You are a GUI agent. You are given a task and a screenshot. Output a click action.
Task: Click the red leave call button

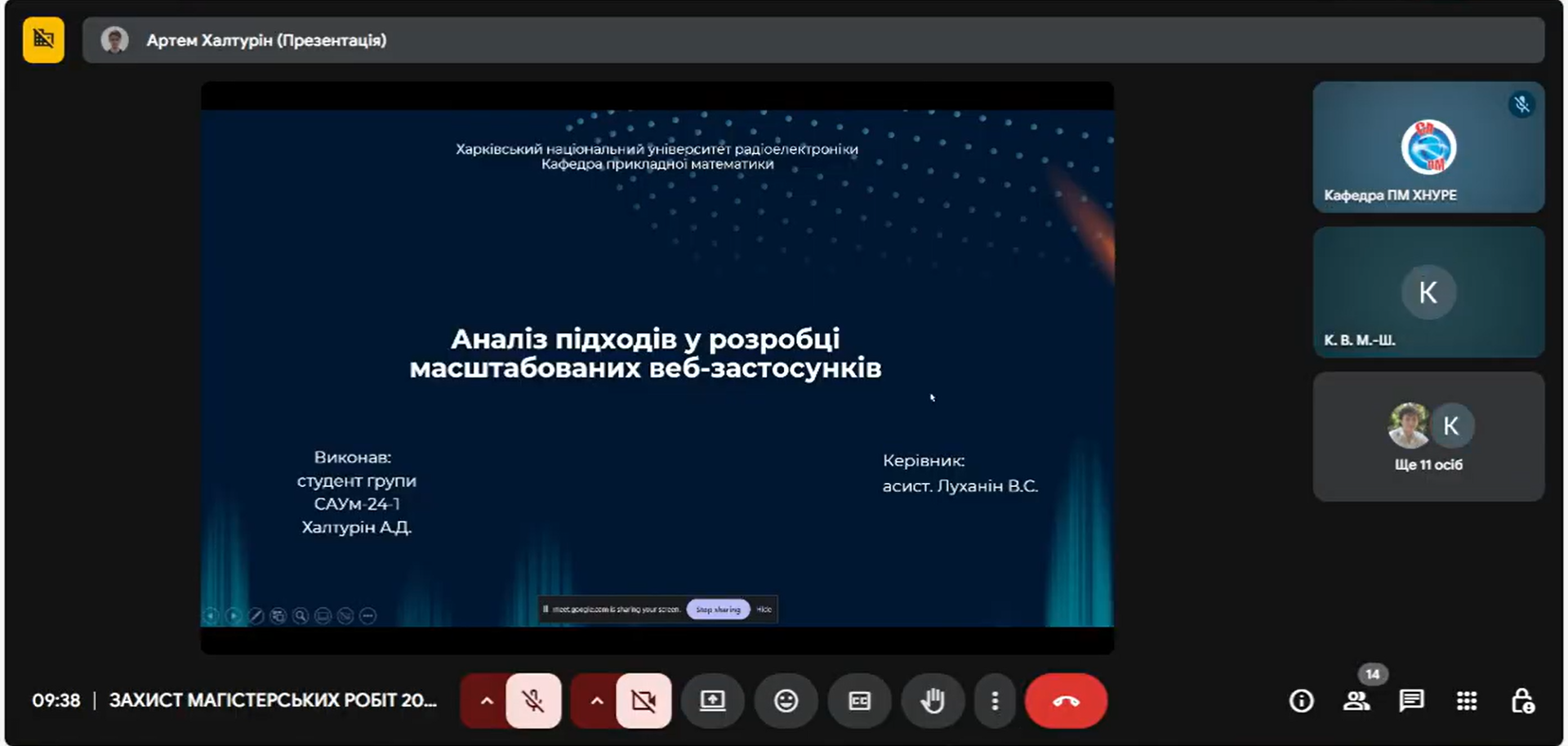click(1066, 701)
